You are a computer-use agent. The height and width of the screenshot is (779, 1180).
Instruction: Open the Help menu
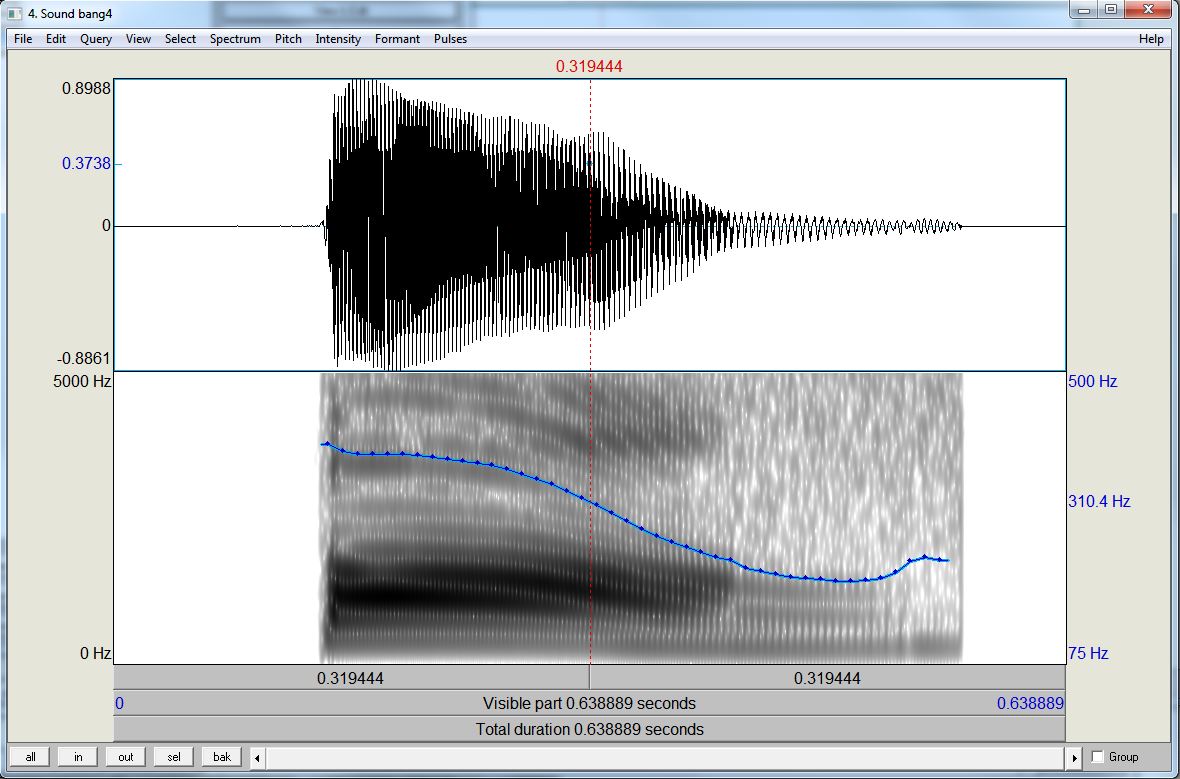(1151, 39)
